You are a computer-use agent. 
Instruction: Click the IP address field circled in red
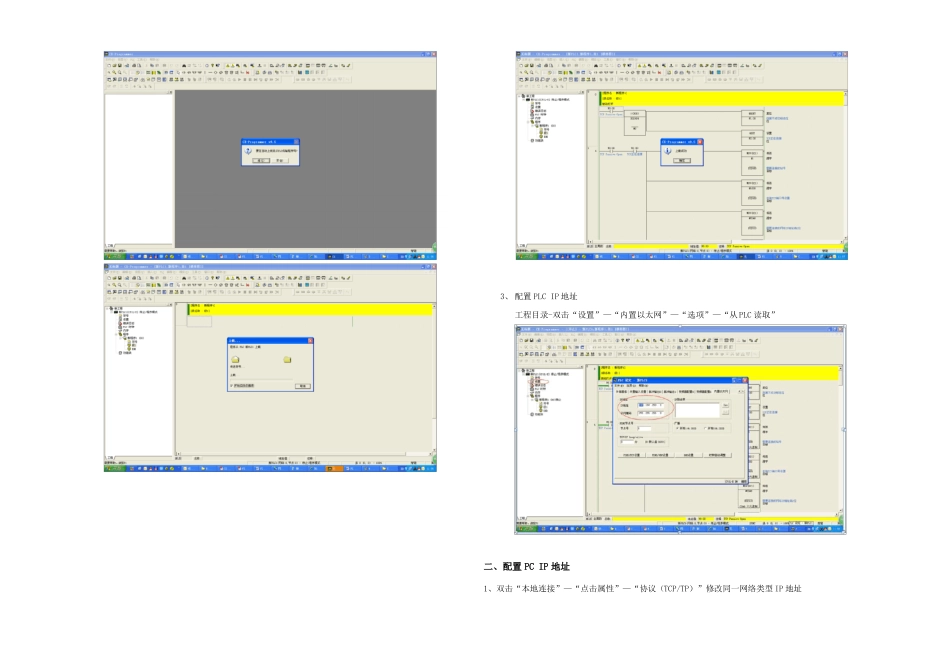pos(651,405)
